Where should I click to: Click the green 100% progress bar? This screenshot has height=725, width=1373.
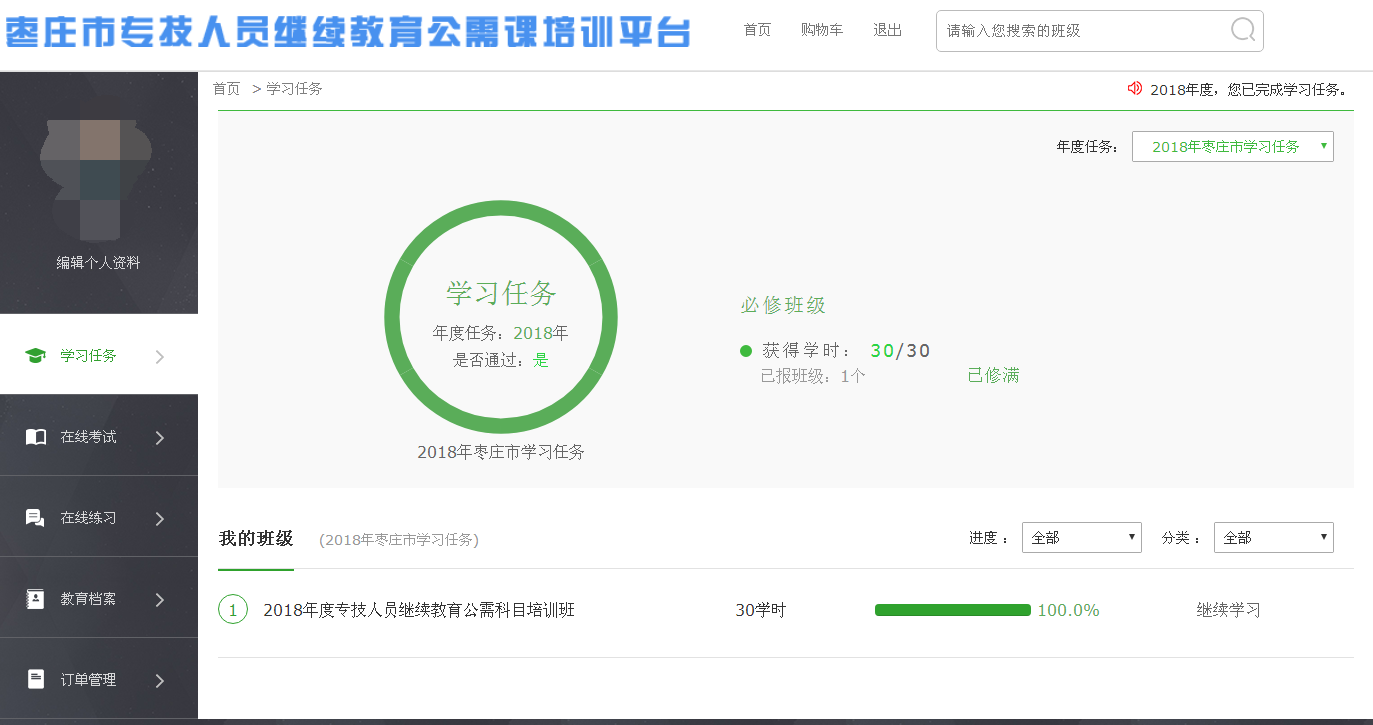click(952, 610)
